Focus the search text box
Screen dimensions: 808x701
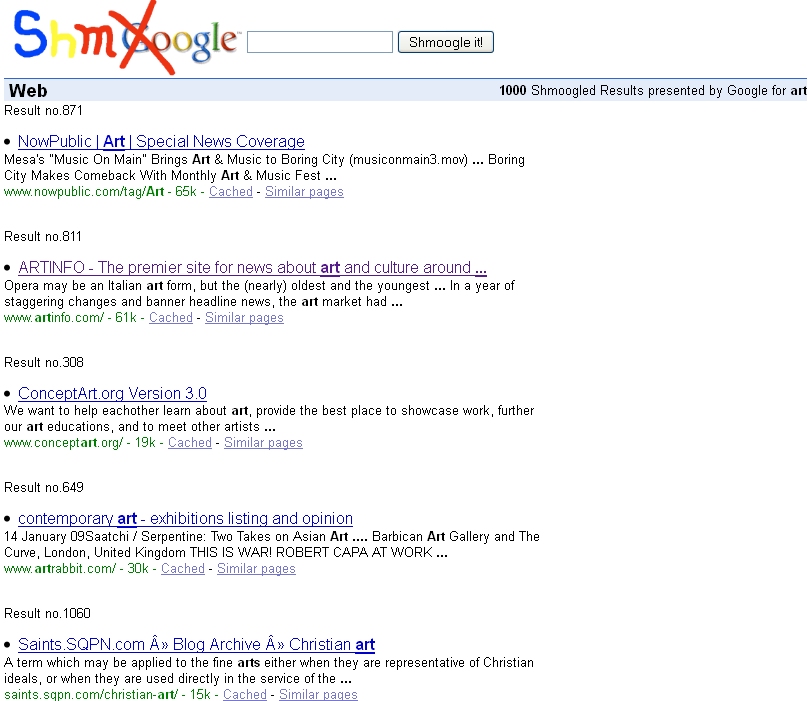click(x=319, y=42)
